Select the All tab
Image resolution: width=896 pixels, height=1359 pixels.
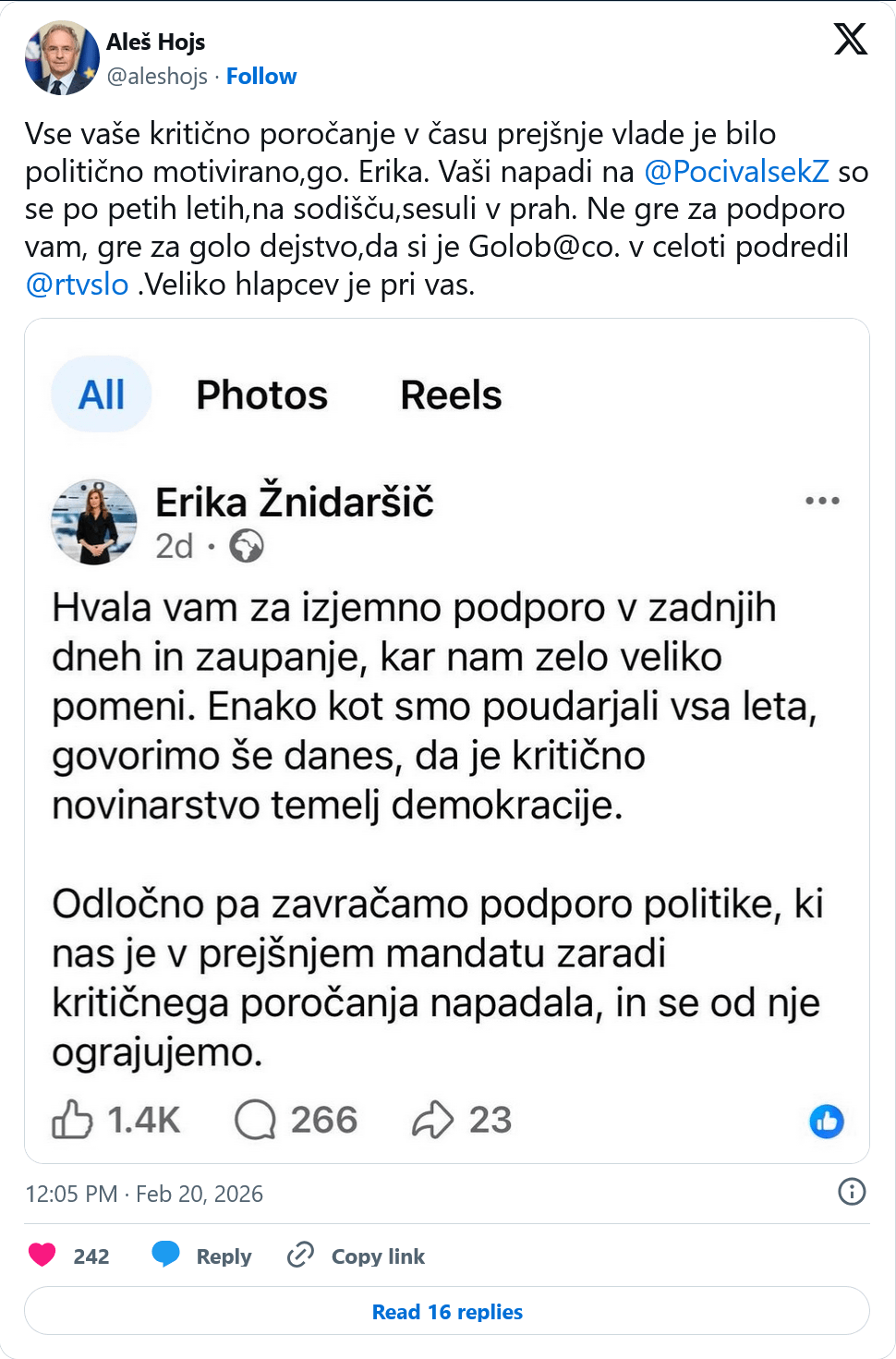(x=102, y=395)
